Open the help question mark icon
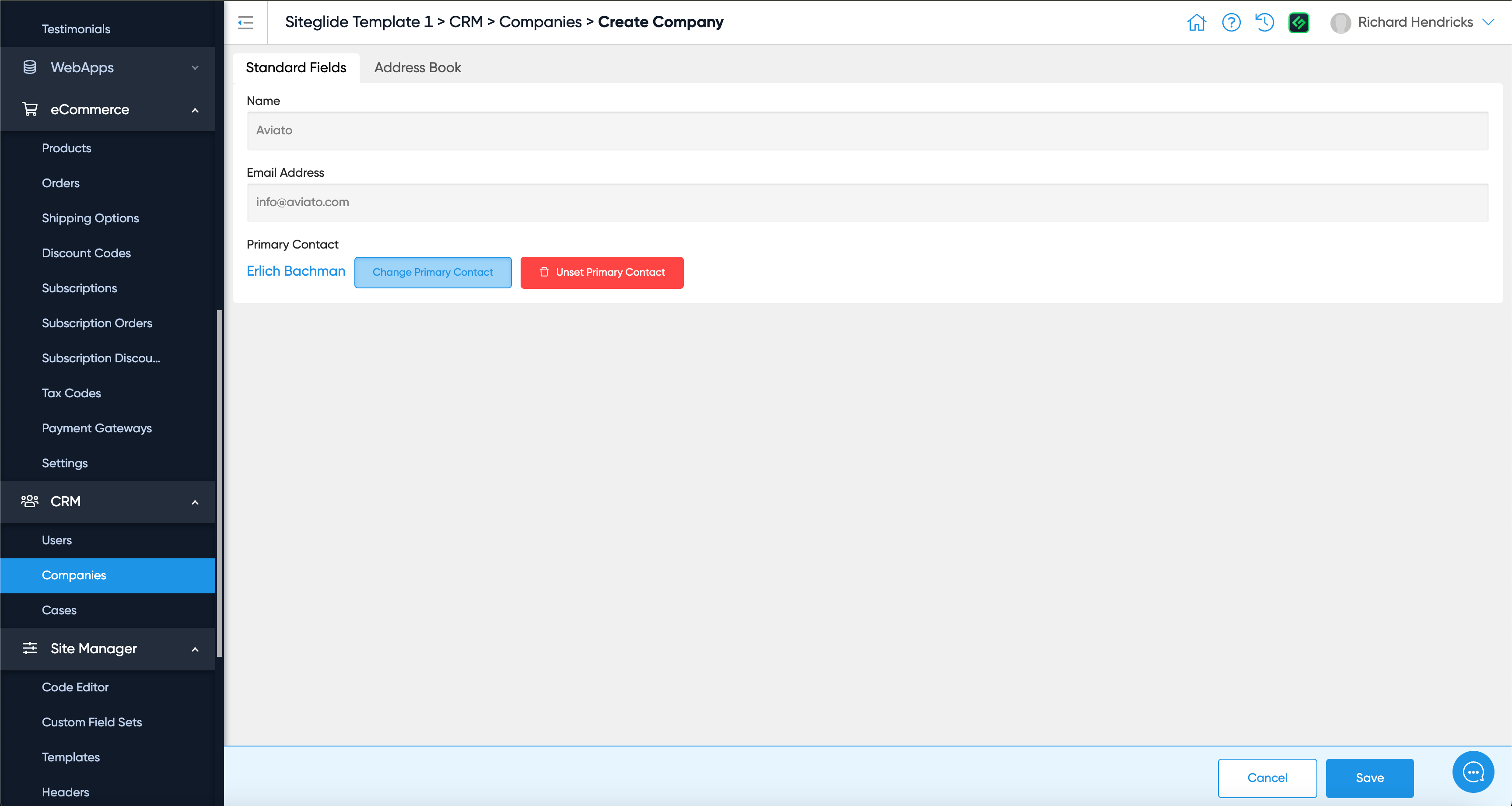 tap(1231, 22)
